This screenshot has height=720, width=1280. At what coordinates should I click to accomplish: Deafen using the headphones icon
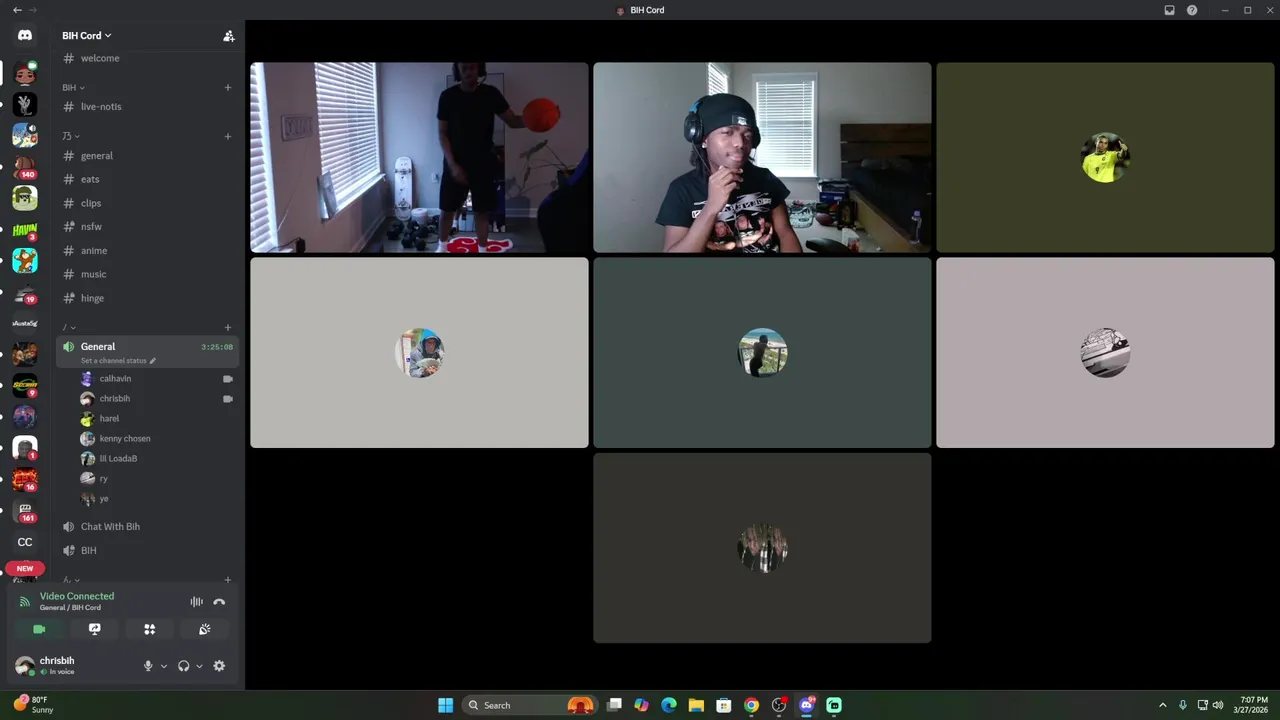click(183, 666)
